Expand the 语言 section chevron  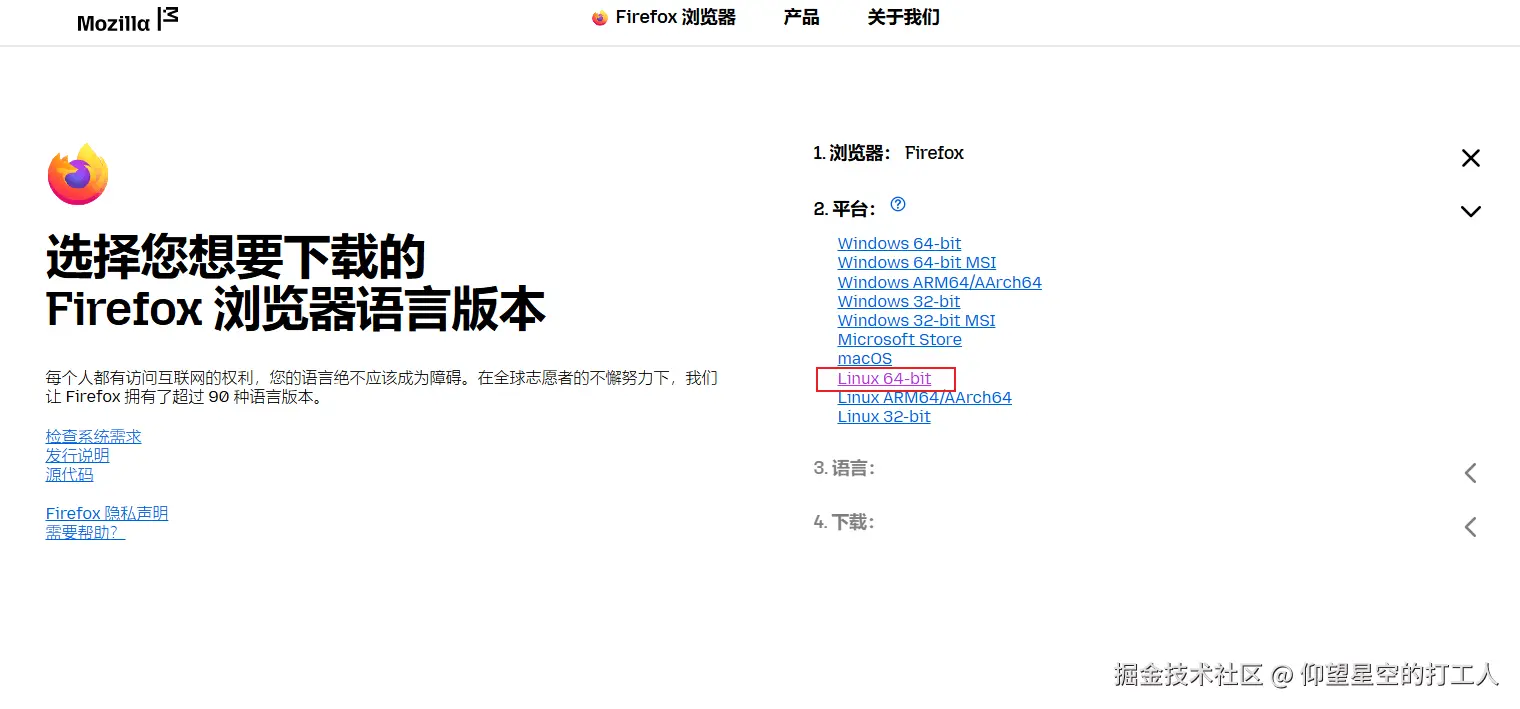pos(1470,473)
